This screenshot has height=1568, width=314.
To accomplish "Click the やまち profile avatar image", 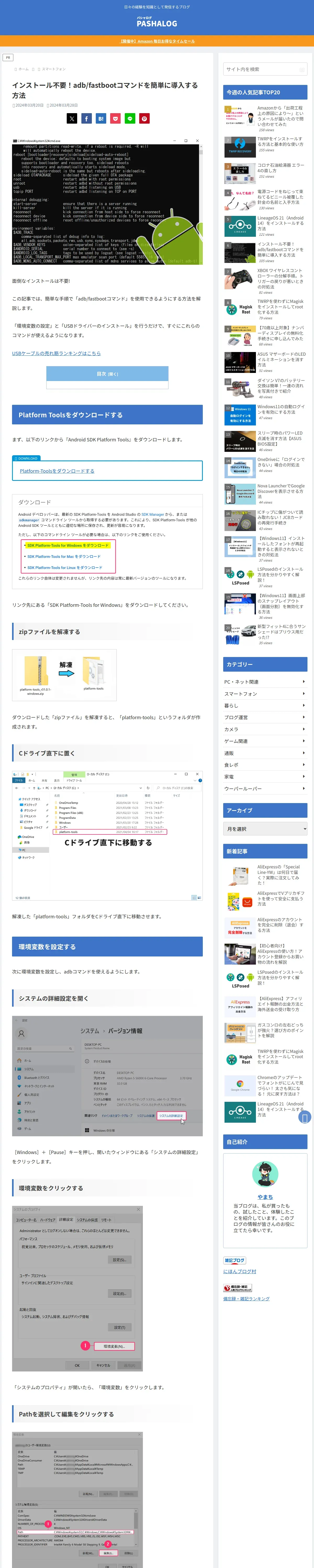I will tap(265, 1174).
